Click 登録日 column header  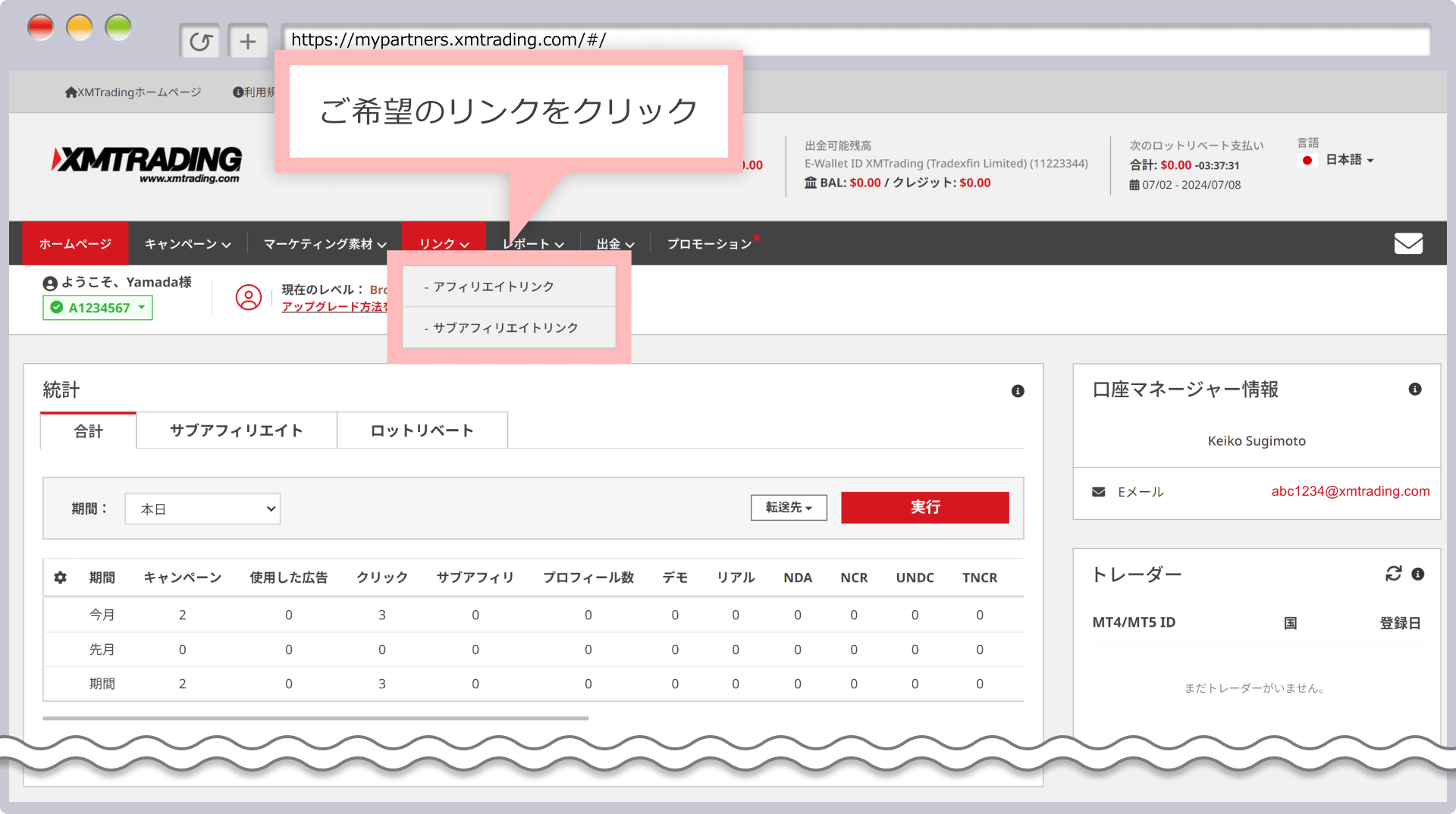click(x=1400, y=623)
